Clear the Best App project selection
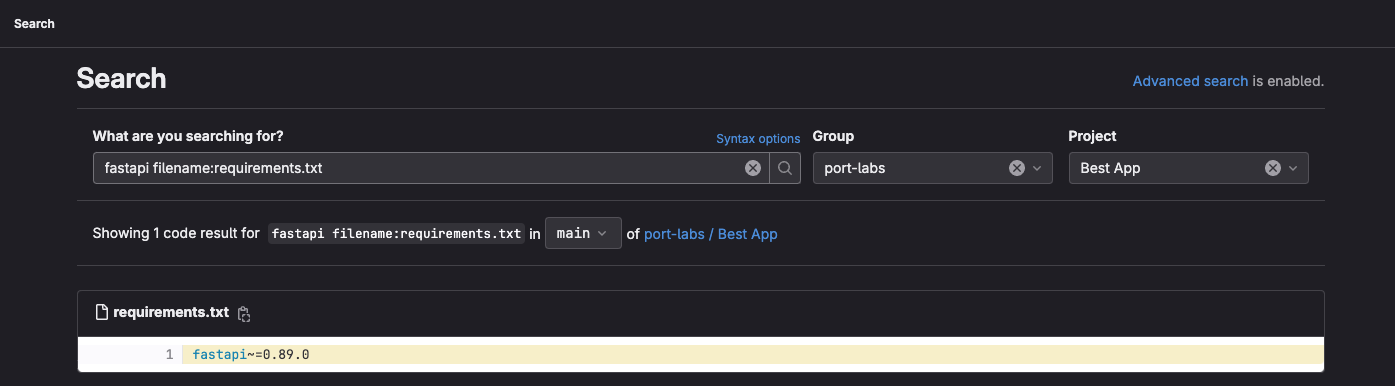This screenshot has width=1395, height=386. click(1273, 168)
